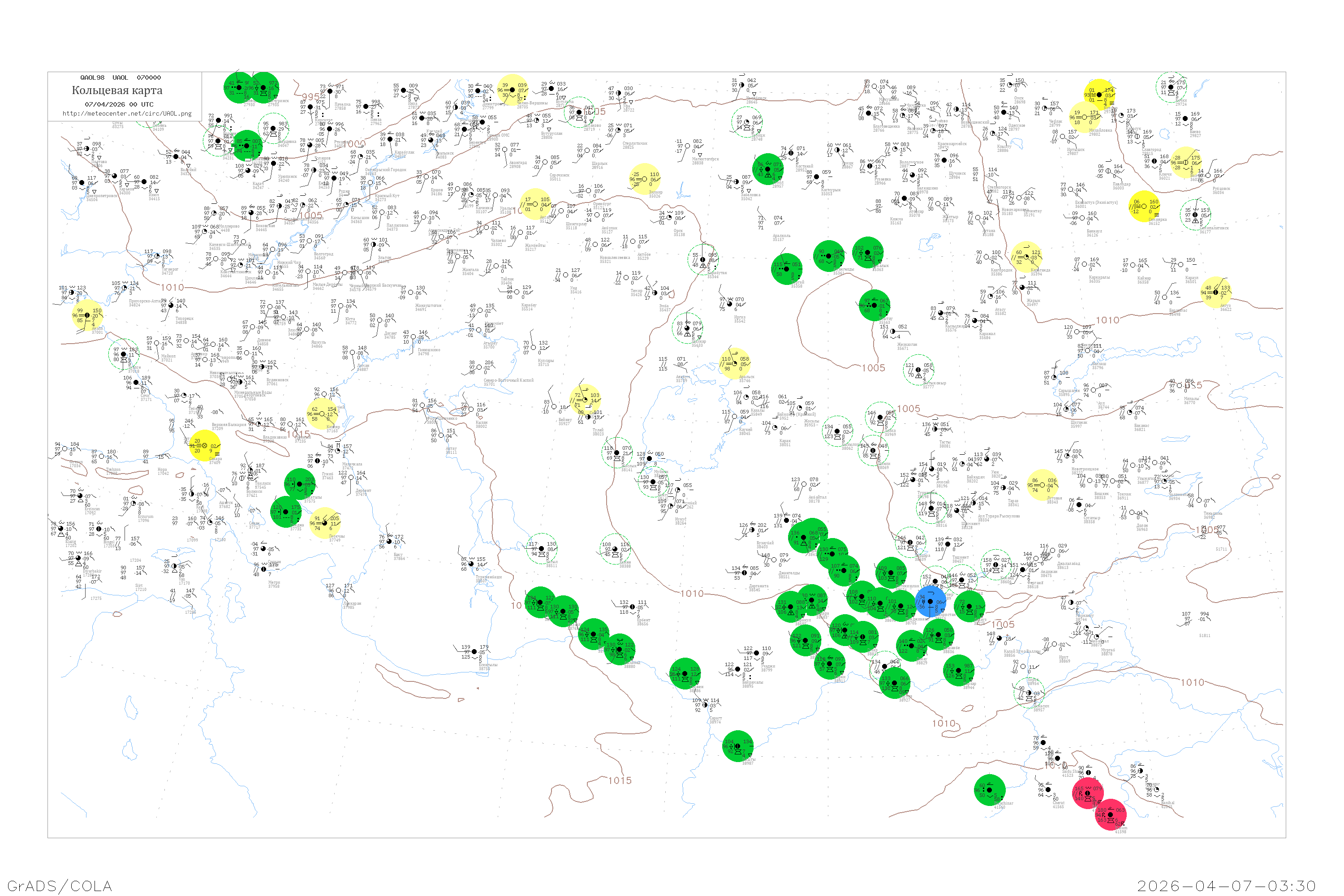
Task: Click the green Parachinar 41560 station marker
Action: 989,790
